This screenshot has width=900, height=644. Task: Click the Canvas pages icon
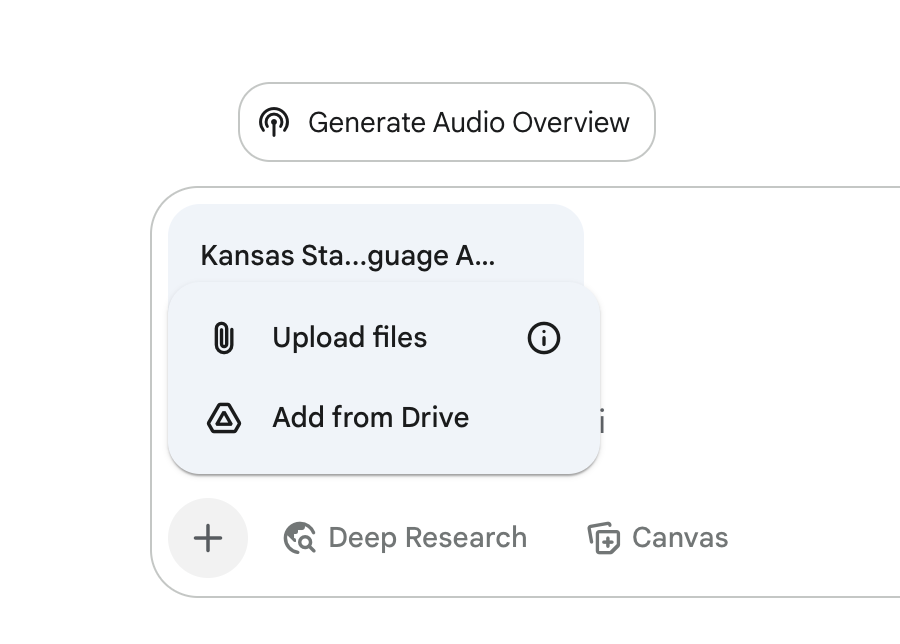(603, 538)
